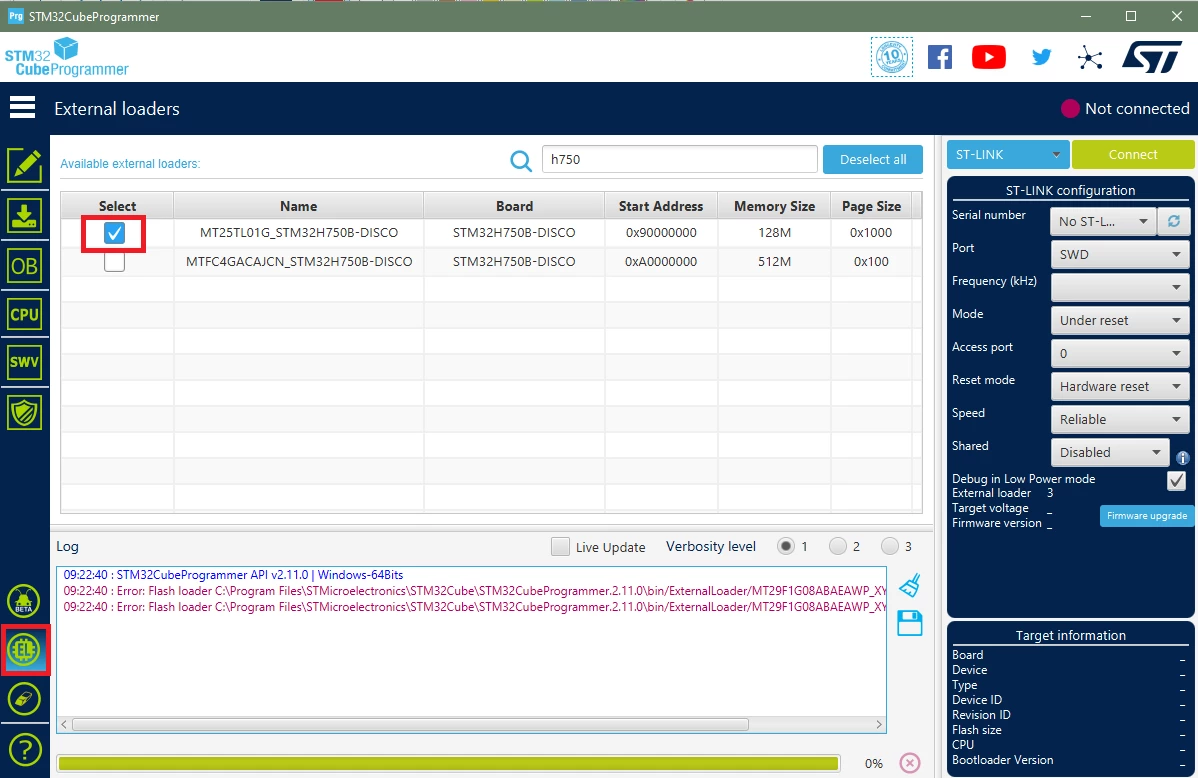
Task: Sort by the Memory Size column header
Action: click(774, 206)
